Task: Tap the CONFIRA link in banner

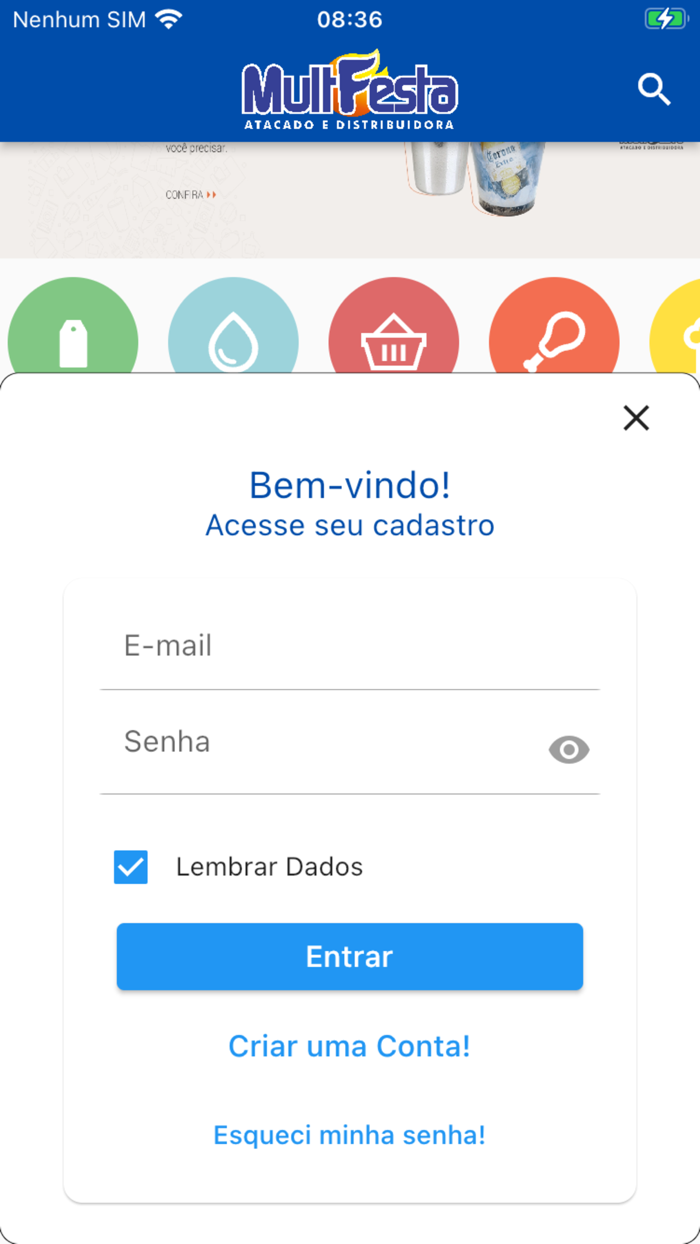Action: [x=190, y=195]
